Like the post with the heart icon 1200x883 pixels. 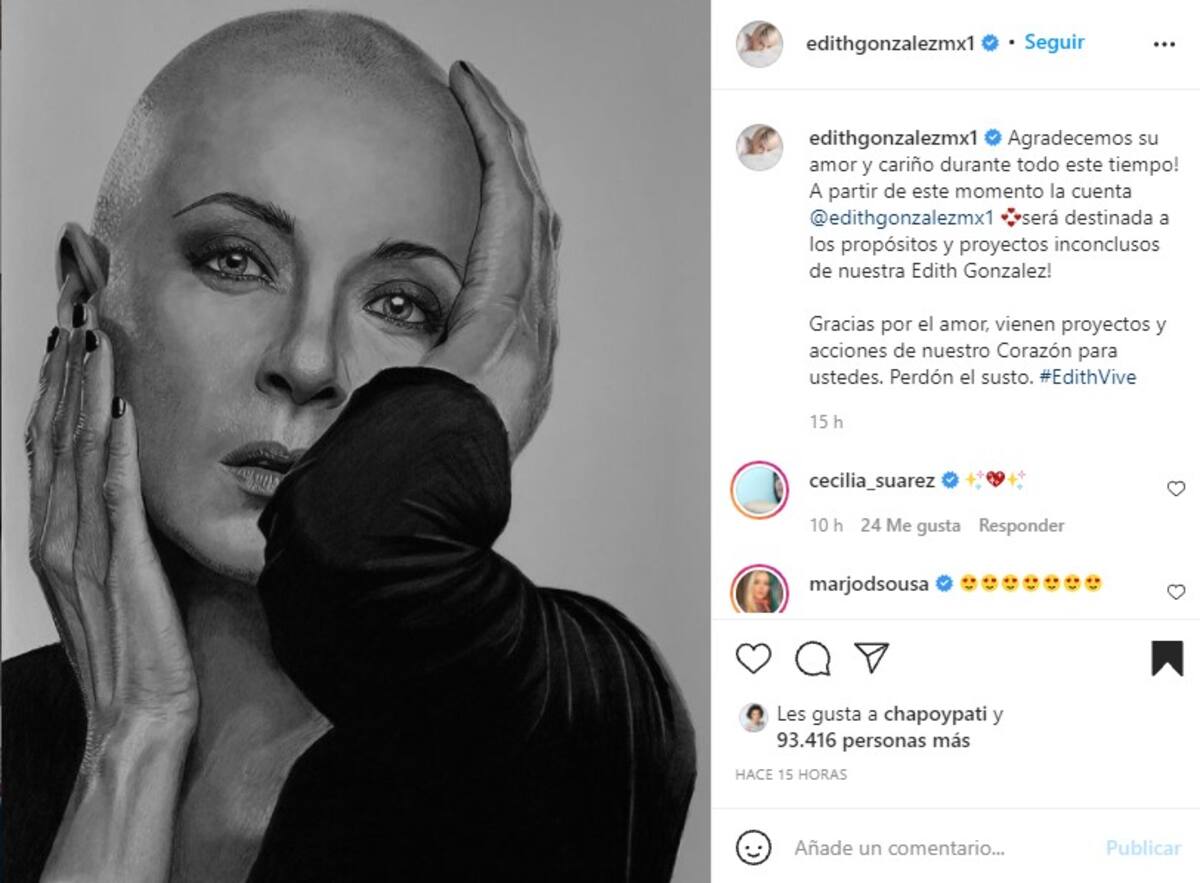point(753,658)
